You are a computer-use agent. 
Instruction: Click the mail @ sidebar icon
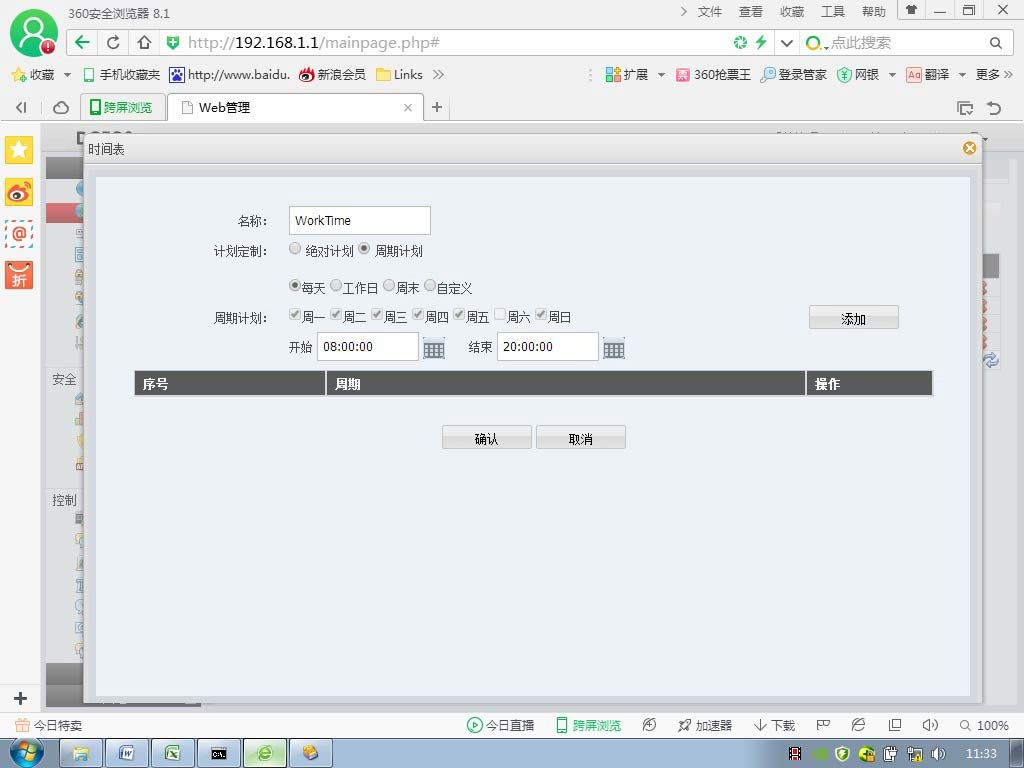click(19, 233)
